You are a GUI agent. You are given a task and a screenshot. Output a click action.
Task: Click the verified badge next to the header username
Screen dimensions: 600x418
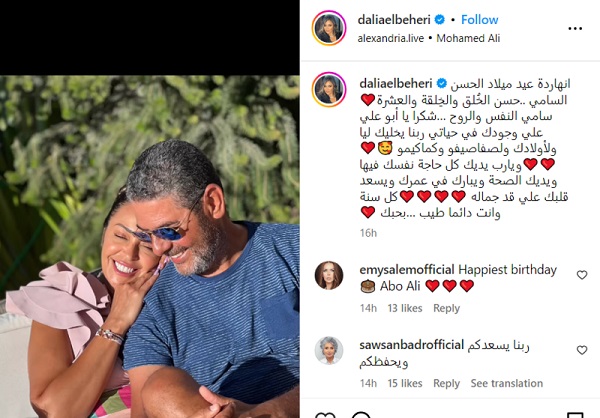tap(440, 20)
